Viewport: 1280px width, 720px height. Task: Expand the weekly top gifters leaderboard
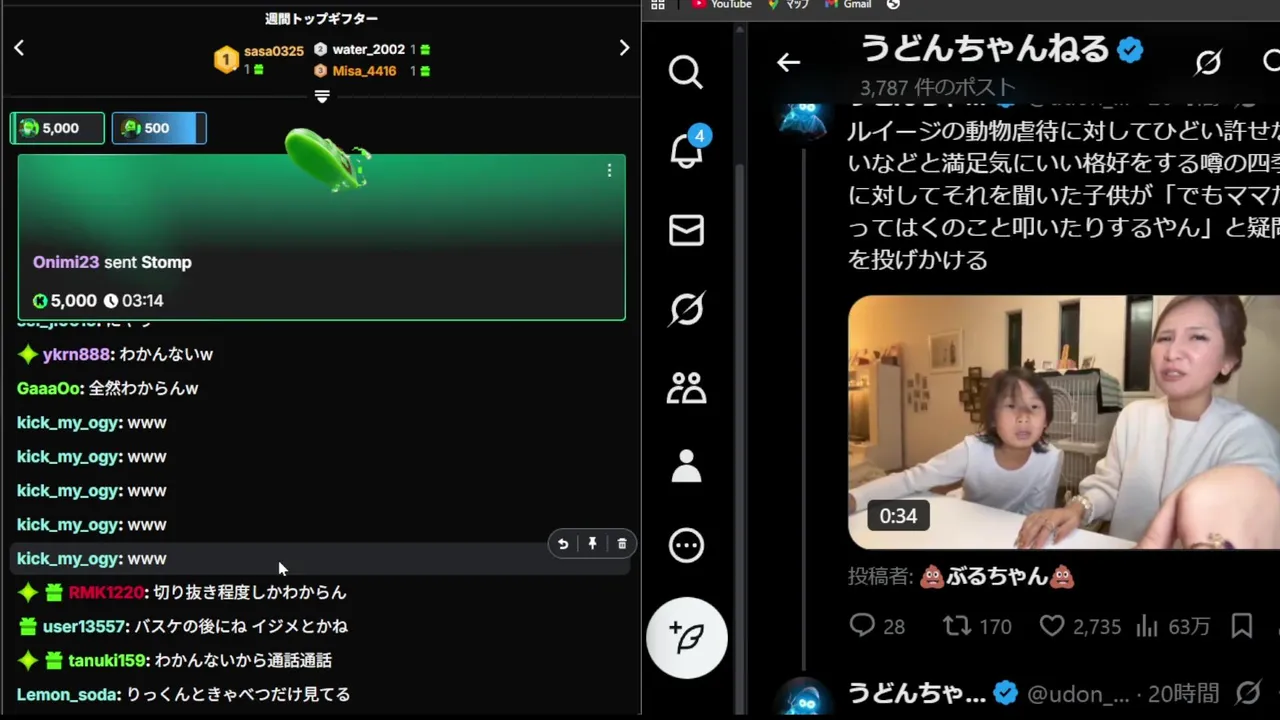pos(322,96)
